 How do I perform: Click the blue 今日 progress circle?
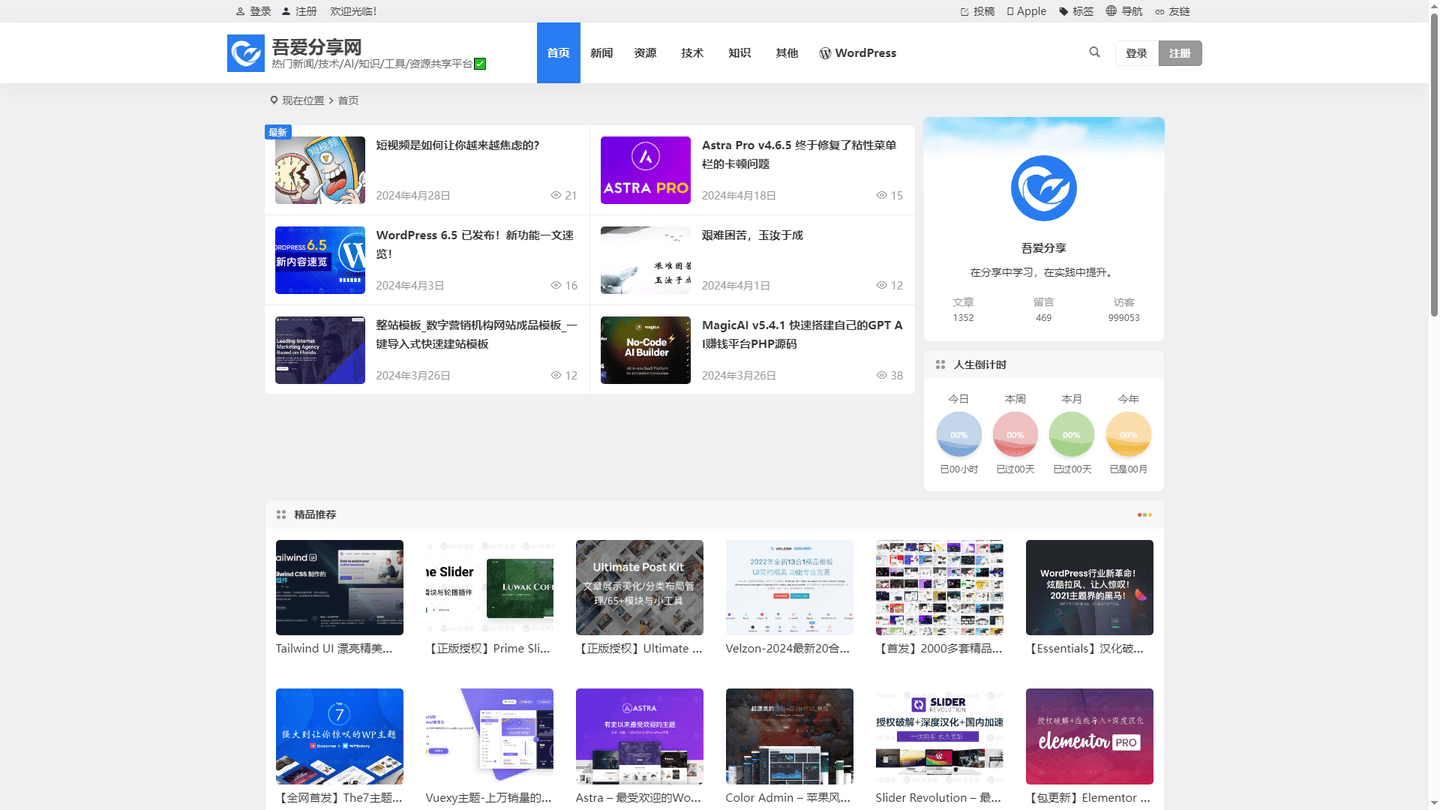[958, 434]
